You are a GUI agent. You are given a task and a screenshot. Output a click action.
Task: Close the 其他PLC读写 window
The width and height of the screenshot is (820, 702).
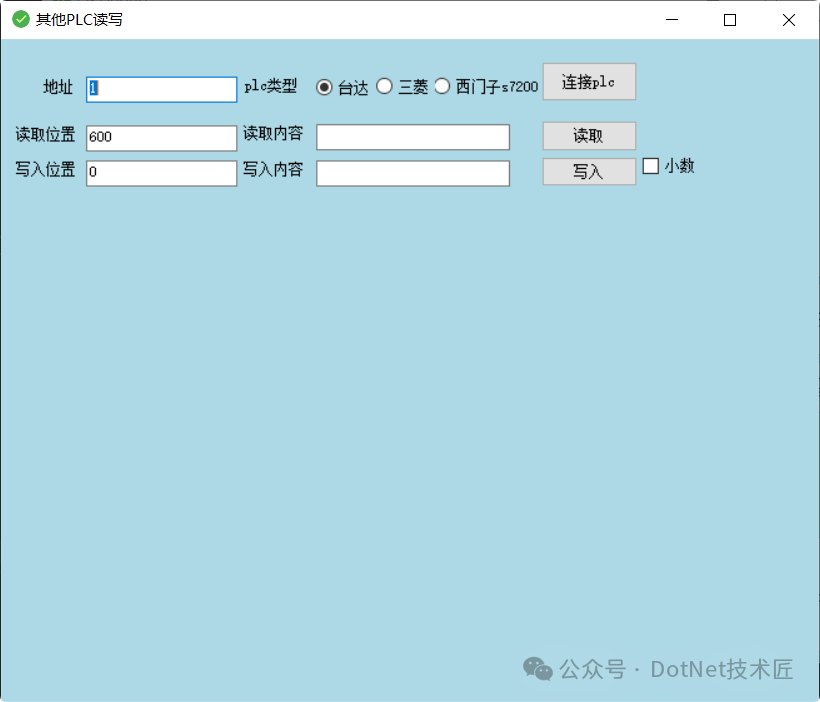pos(789,20)
